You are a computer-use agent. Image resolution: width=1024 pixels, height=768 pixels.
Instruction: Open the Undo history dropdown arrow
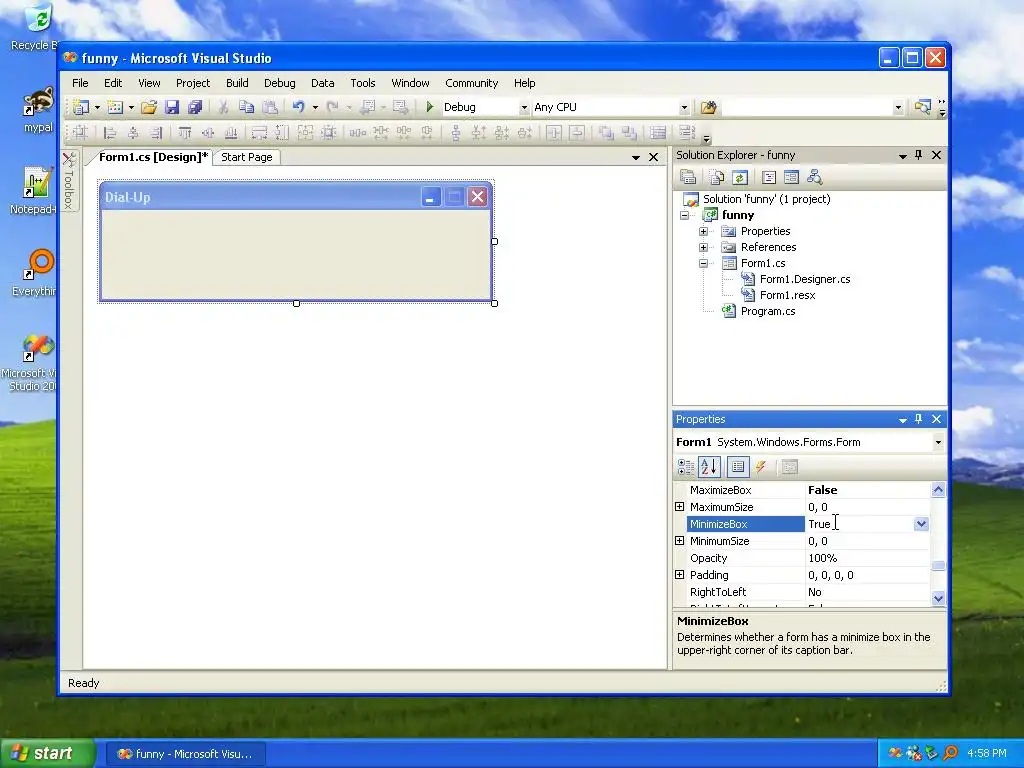pyautogui.click(x=315, y=107)
